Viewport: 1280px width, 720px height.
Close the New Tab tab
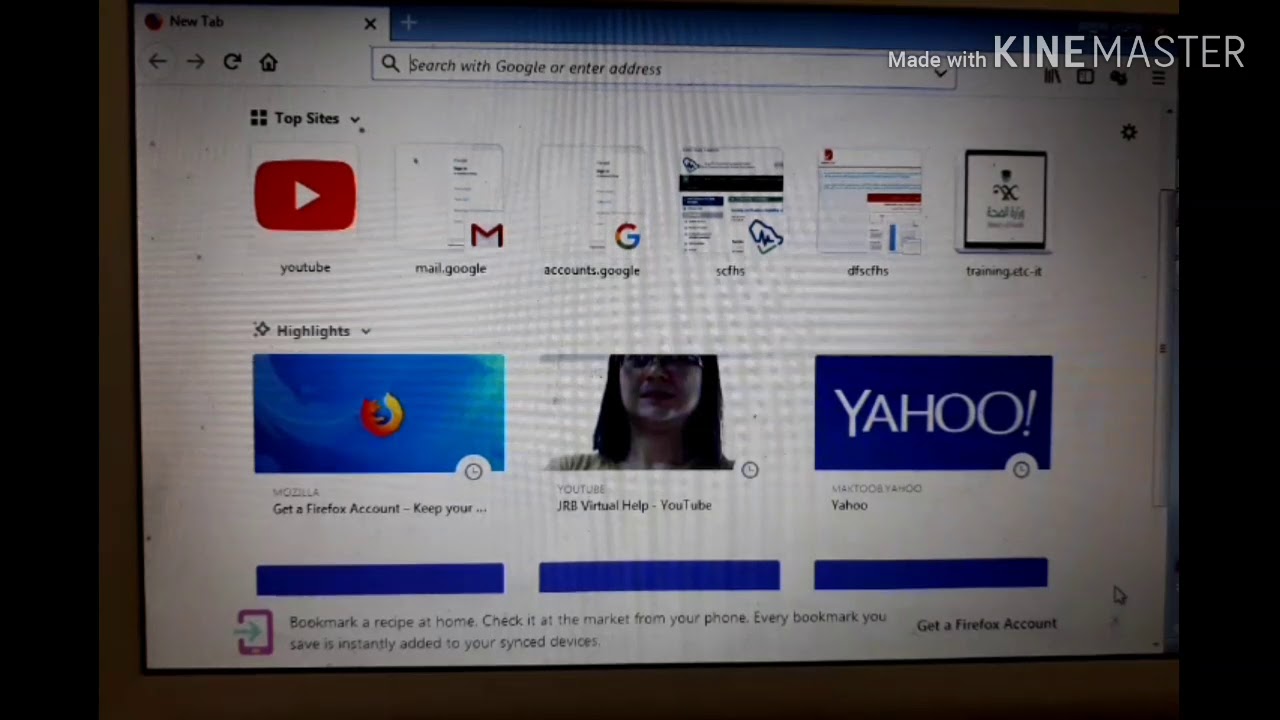point(370,23)
